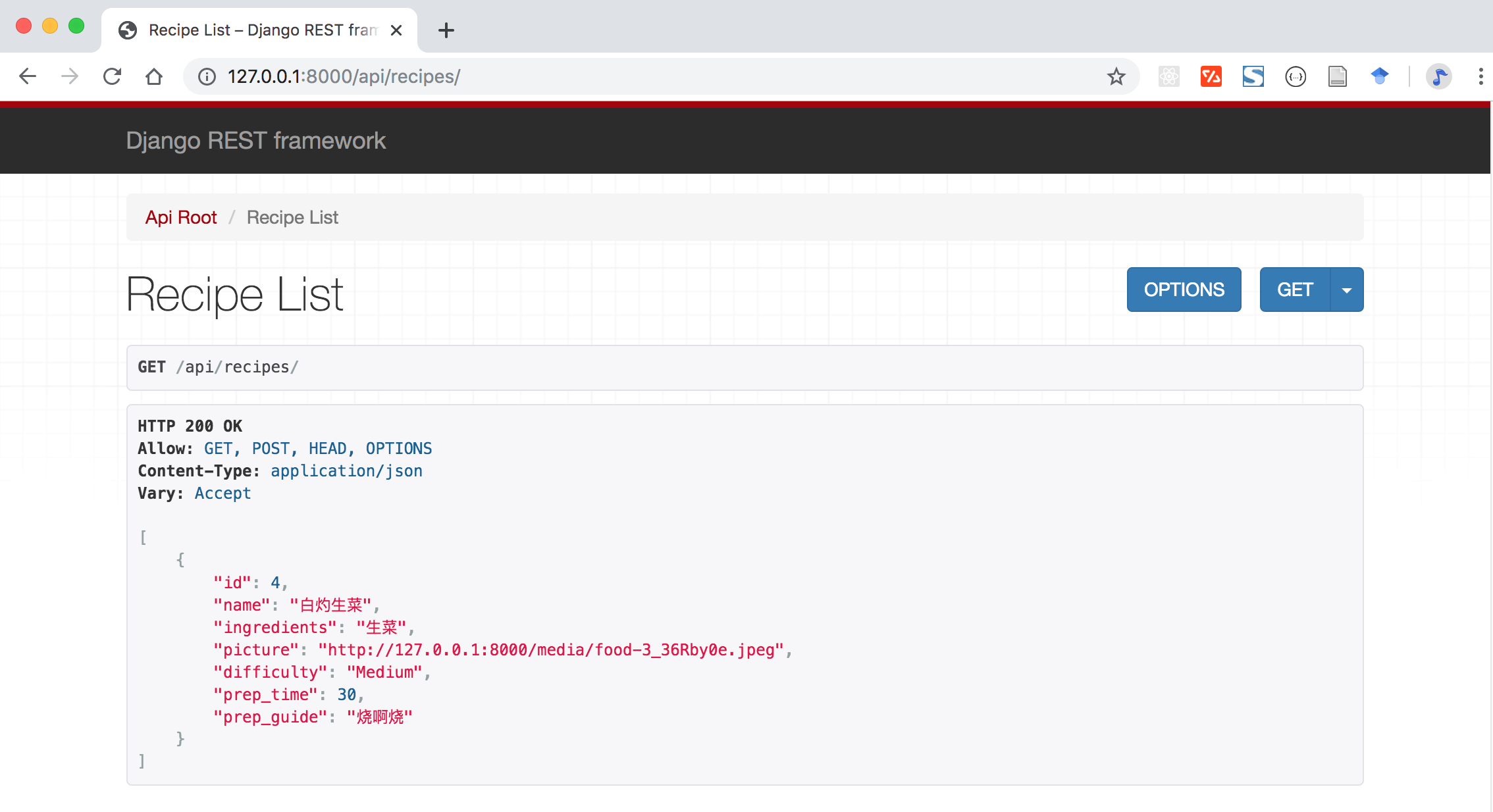Open the user profile avatar
This screenshot has height=812, width=1493.
(x=1438, y=76)
